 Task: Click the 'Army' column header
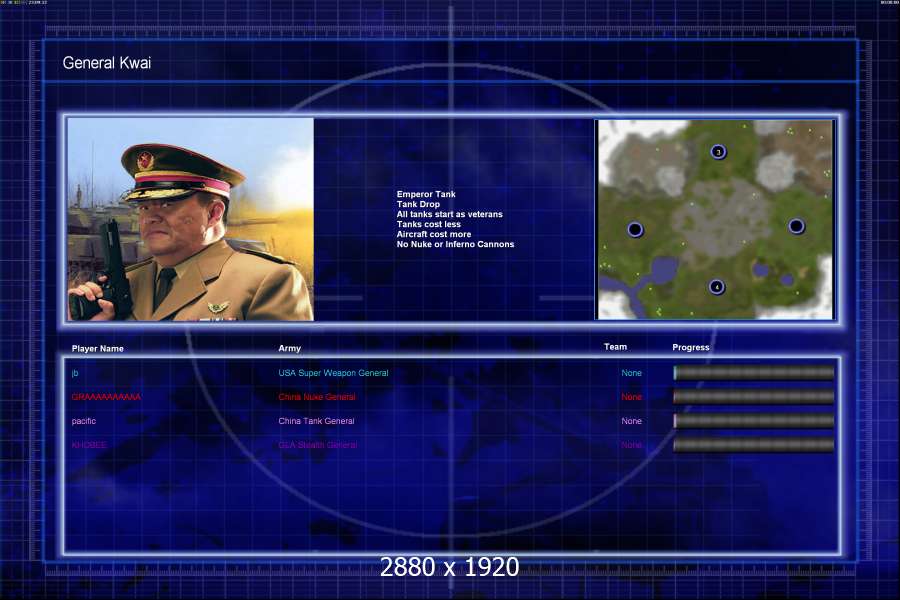click(x=289, y=348)
